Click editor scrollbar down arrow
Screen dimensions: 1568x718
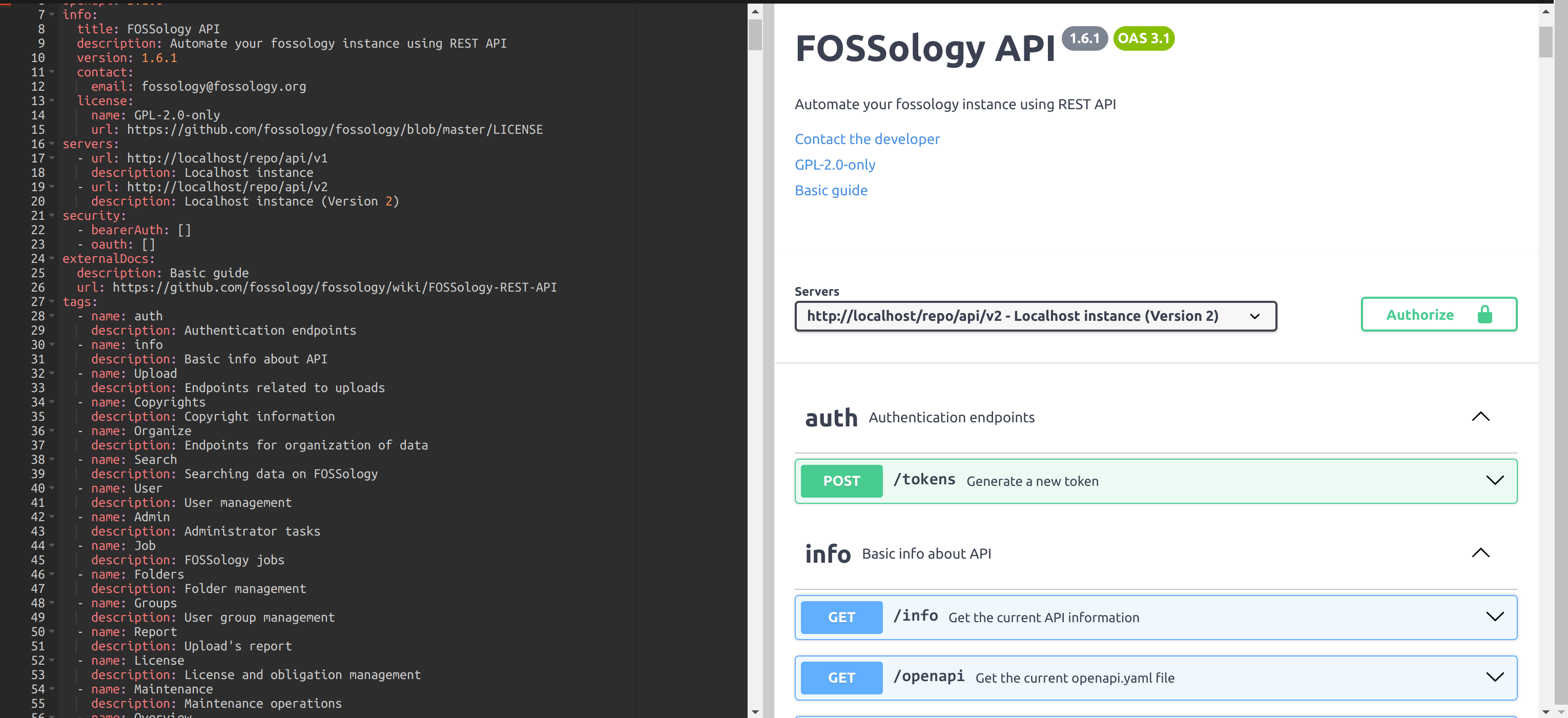755,711
